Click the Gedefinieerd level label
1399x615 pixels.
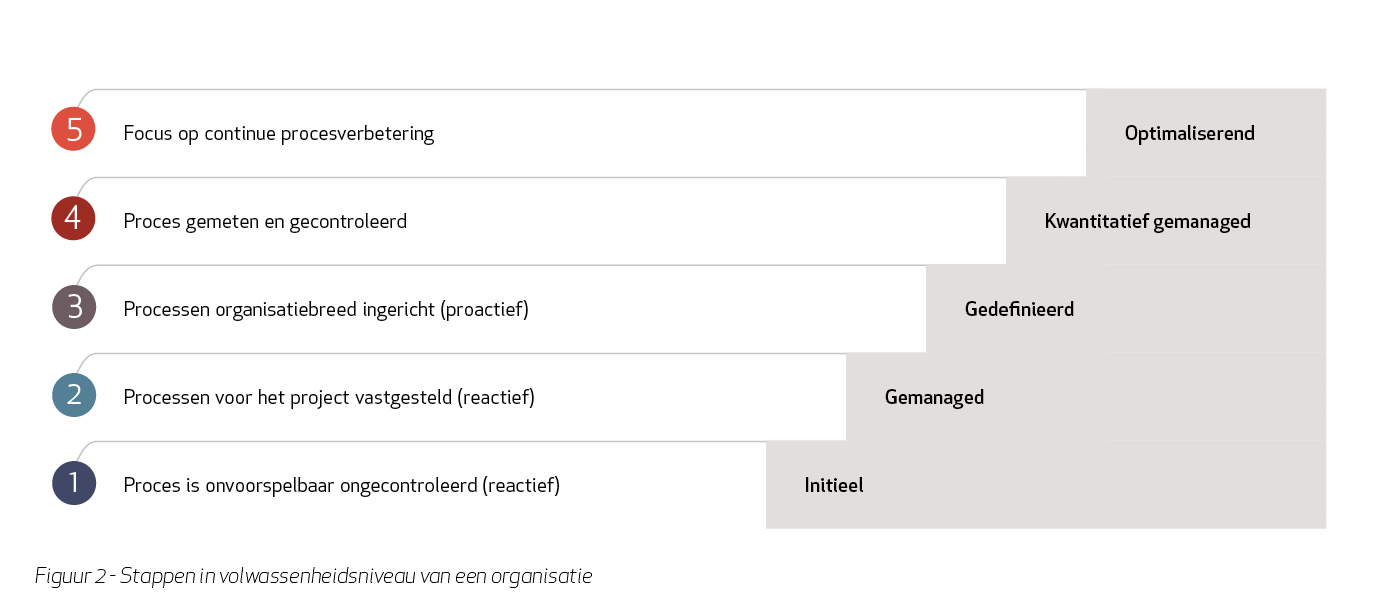point(1019,309)
